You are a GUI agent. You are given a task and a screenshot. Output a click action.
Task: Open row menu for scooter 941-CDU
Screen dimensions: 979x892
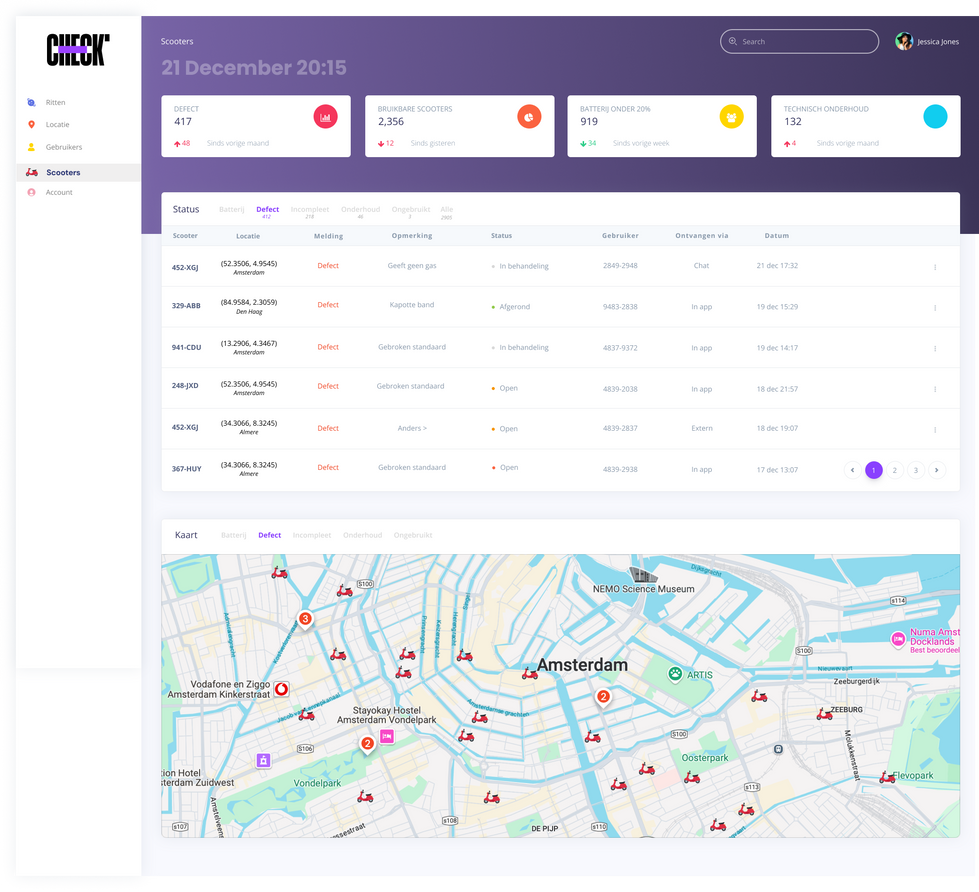click(935, 348)
